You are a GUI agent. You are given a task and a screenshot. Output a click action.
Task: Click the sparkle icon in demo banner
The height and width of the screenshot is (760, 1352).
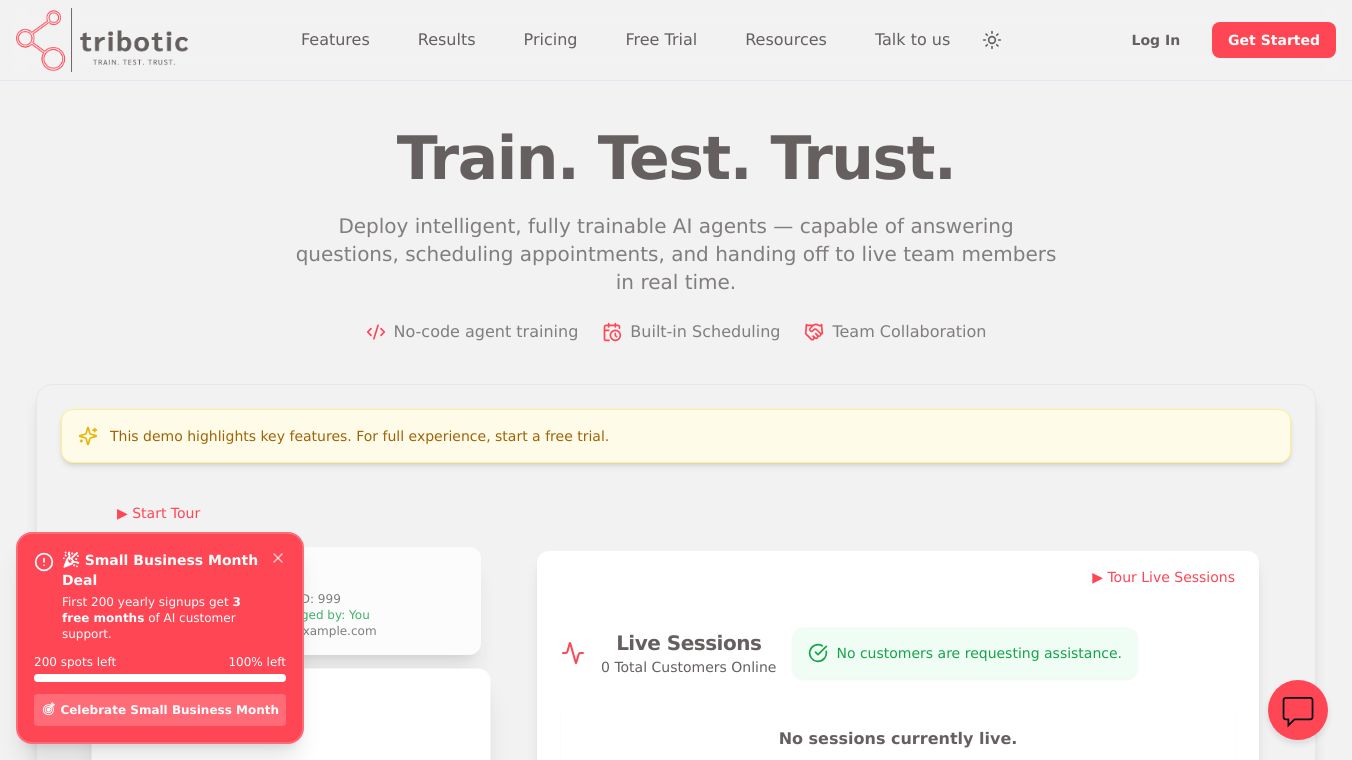[x=88, y=436]
